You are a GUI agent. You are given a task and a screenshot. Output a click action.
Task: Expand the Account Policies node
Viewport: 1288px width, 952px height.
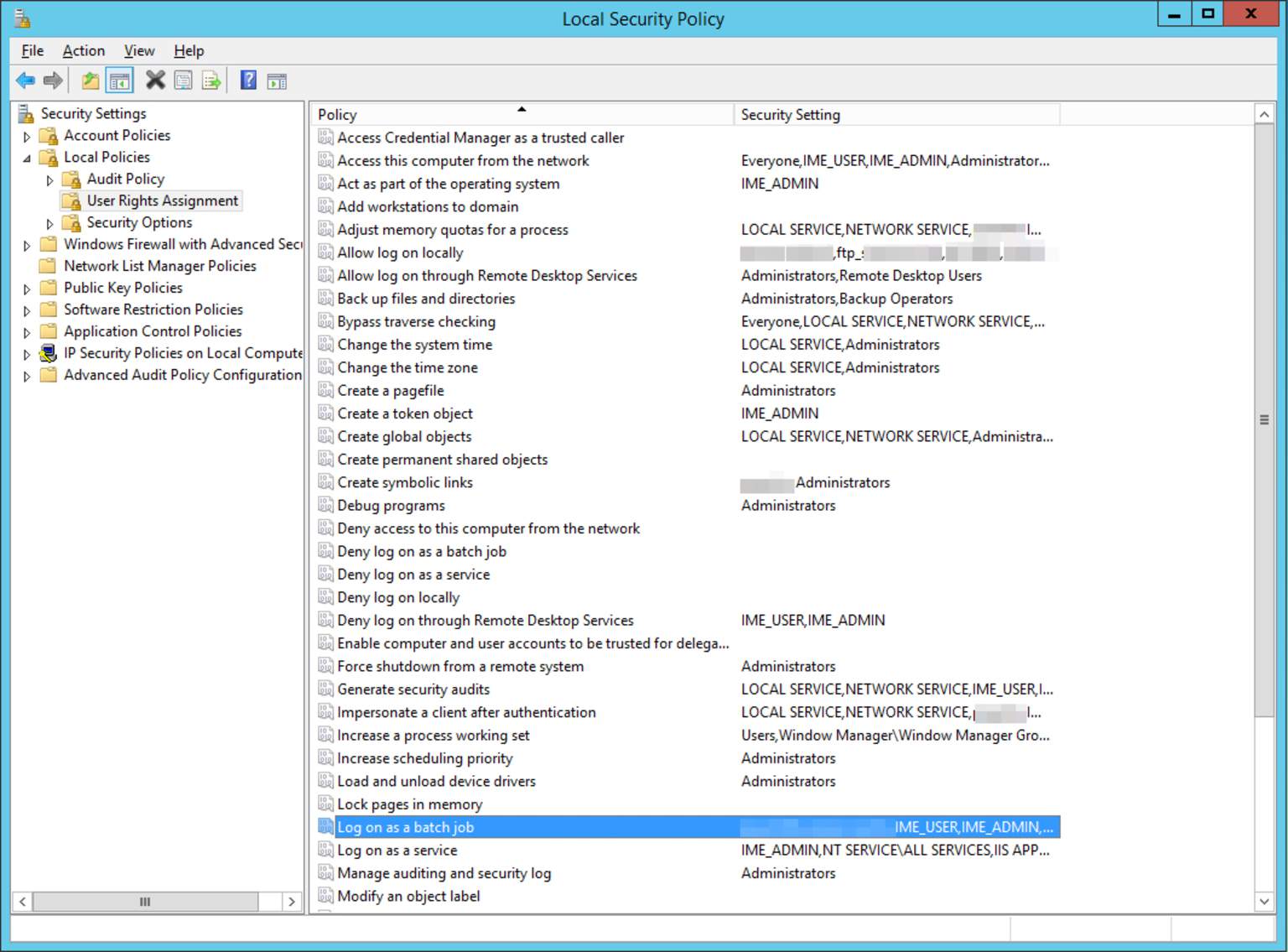coord(26,135)
